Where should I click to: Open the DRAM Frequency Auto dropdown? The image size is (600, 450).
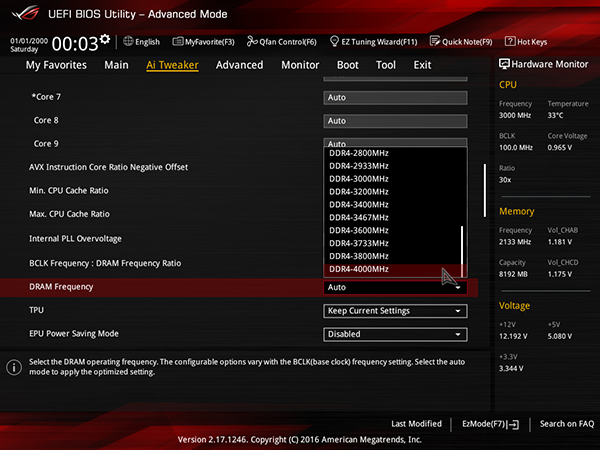tap(395, 287)
